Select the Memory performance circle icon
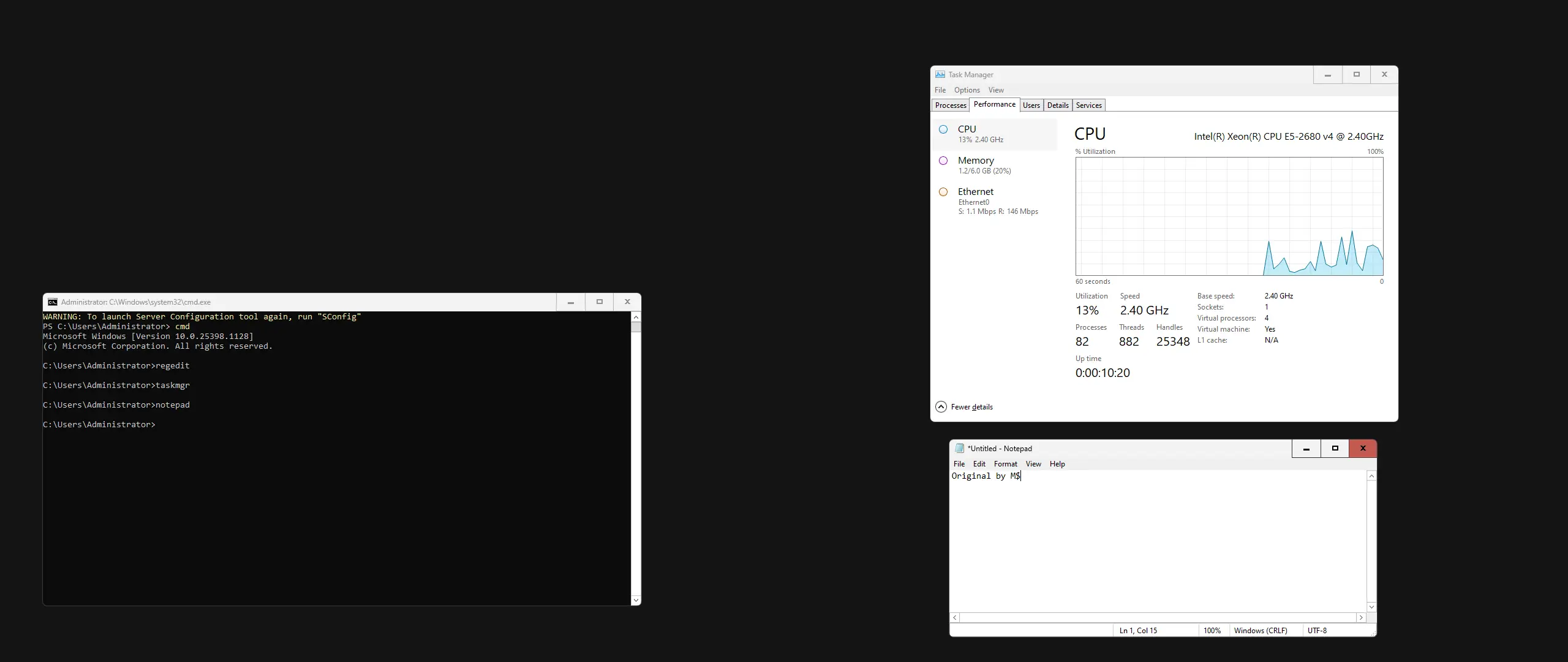1568x662 pixels. 943,161
